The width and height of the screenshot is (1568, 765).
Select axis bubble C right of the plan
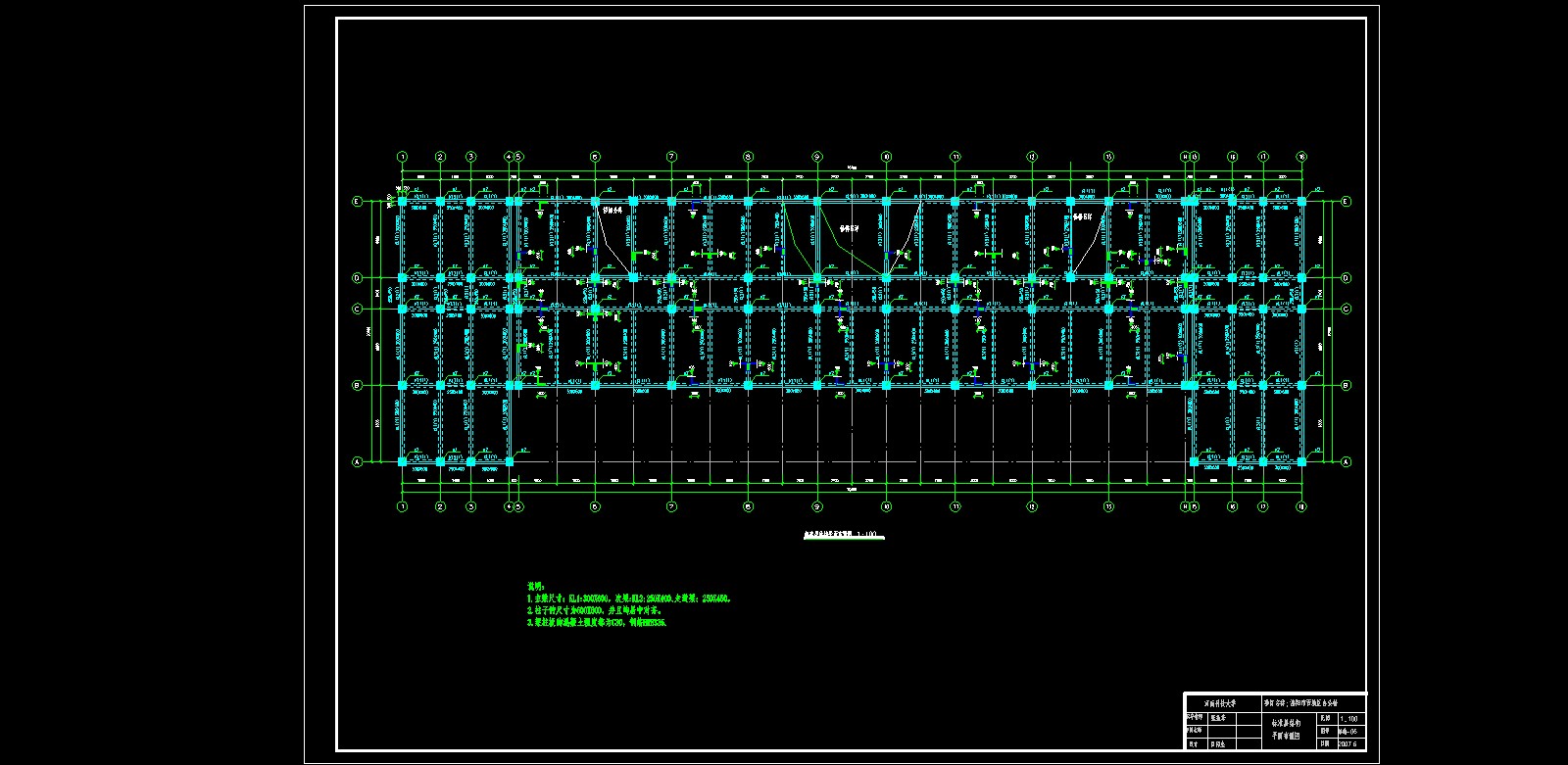click(1347, 309)
